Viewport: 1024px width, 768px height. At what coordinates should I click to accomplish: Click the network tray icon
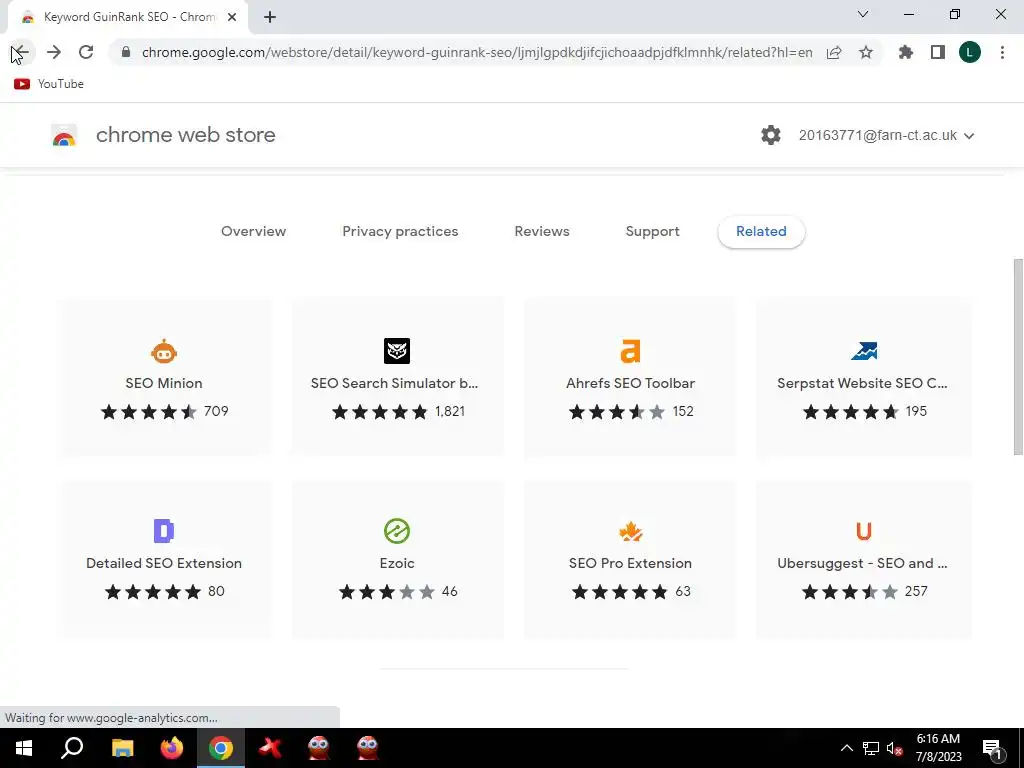click(871, 748)
